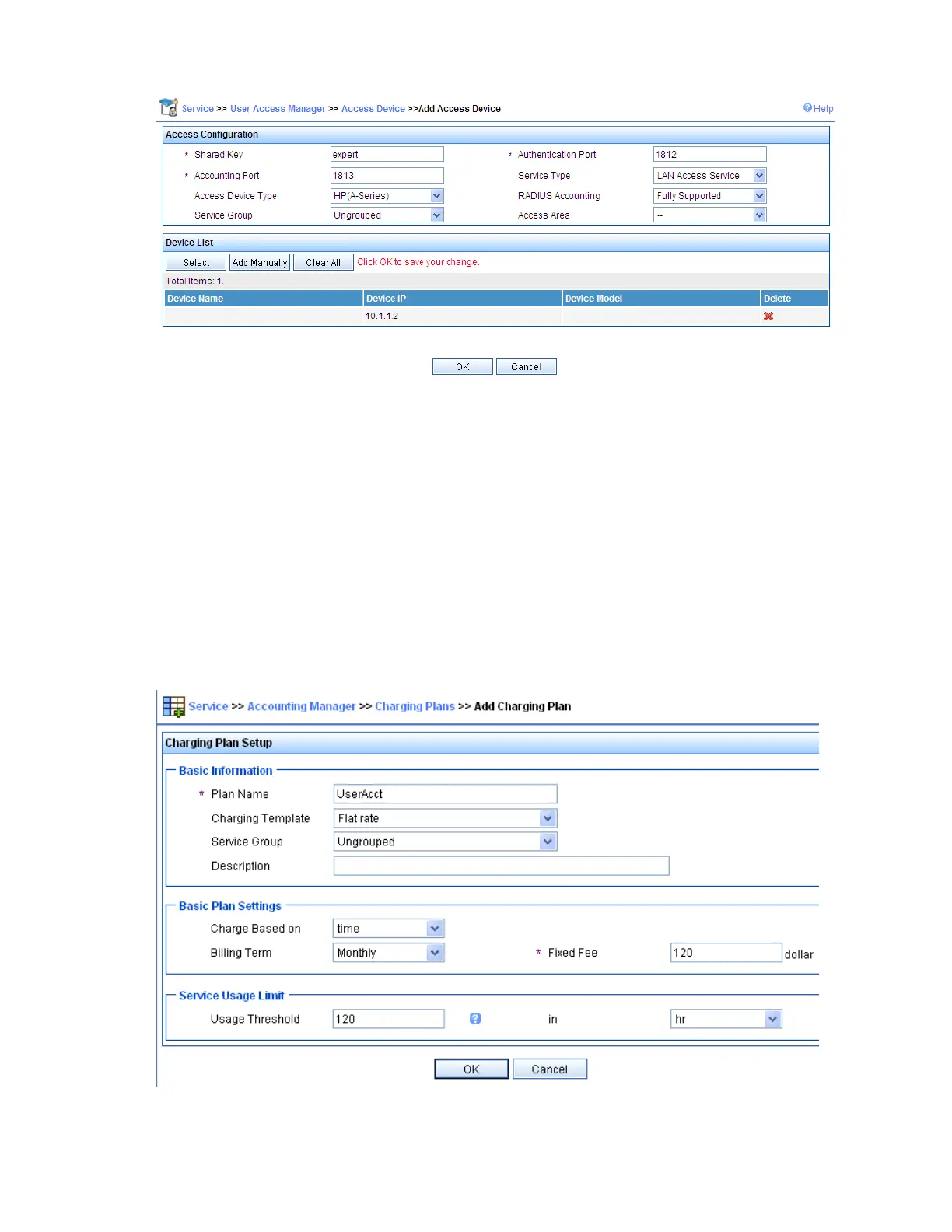The width and height of the screenshot is (952, 1232).
Task: Click the Charging Plan grid icon in breadcrumb
Action: tap(173, 706)
